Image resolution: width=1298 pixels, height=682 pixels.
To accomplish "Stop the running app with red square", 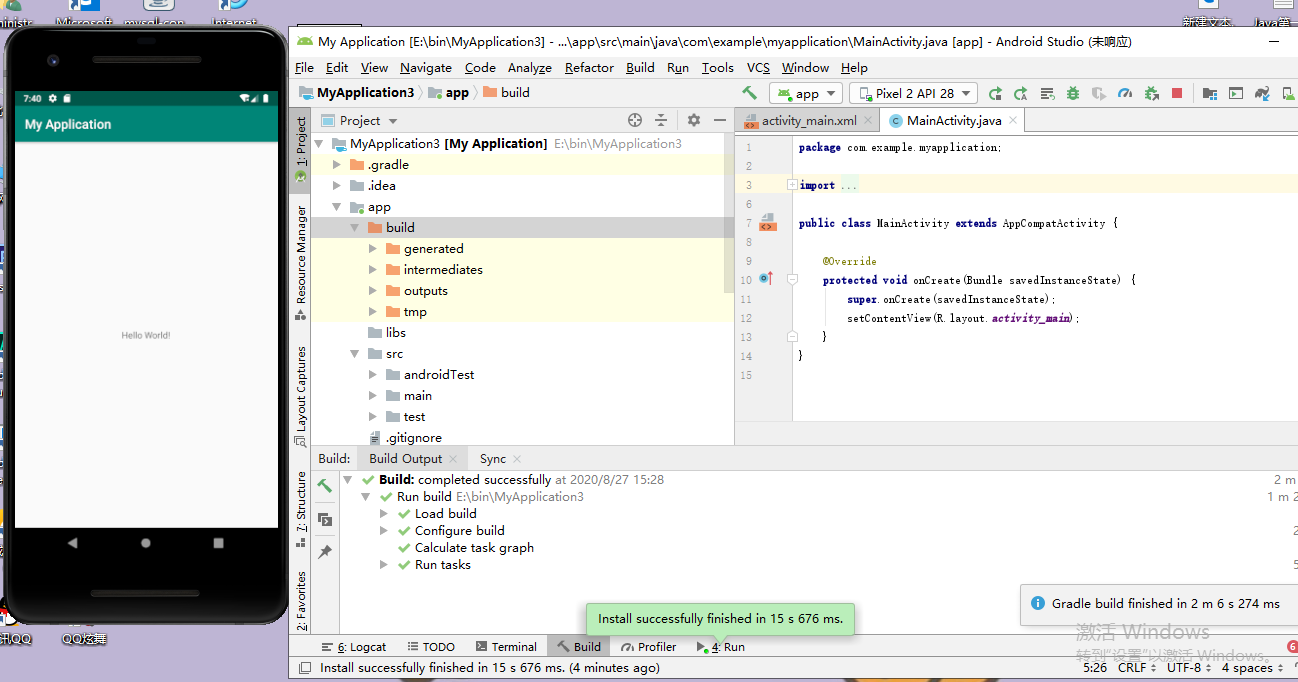I will tap(1177, 93).
